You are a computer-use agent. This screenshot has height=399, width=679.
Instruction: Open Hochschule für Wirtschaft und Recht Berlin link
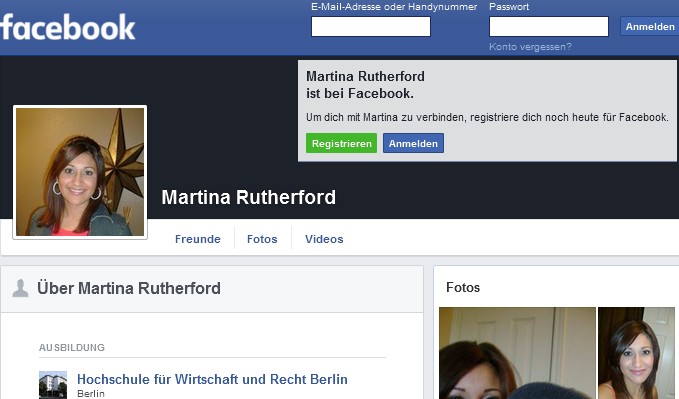point(212,379)
